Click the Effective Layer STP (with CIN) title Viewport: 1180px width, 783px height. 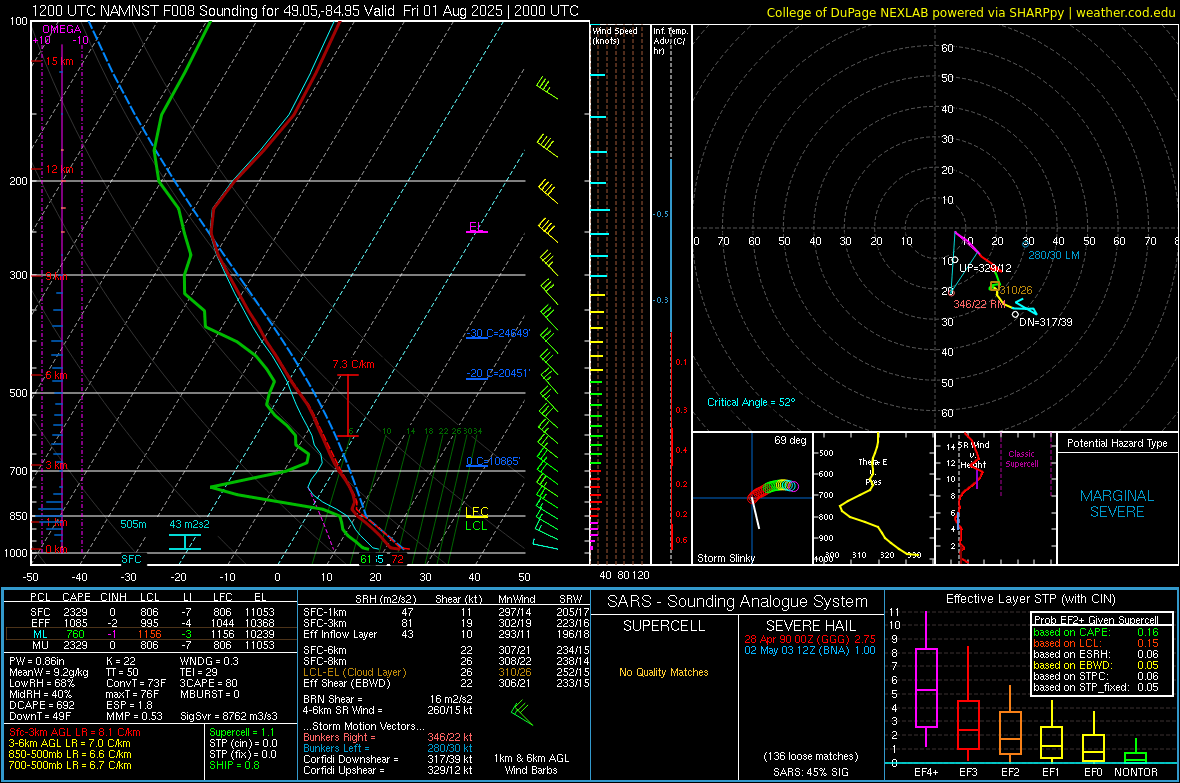[x=1030, y=599]
